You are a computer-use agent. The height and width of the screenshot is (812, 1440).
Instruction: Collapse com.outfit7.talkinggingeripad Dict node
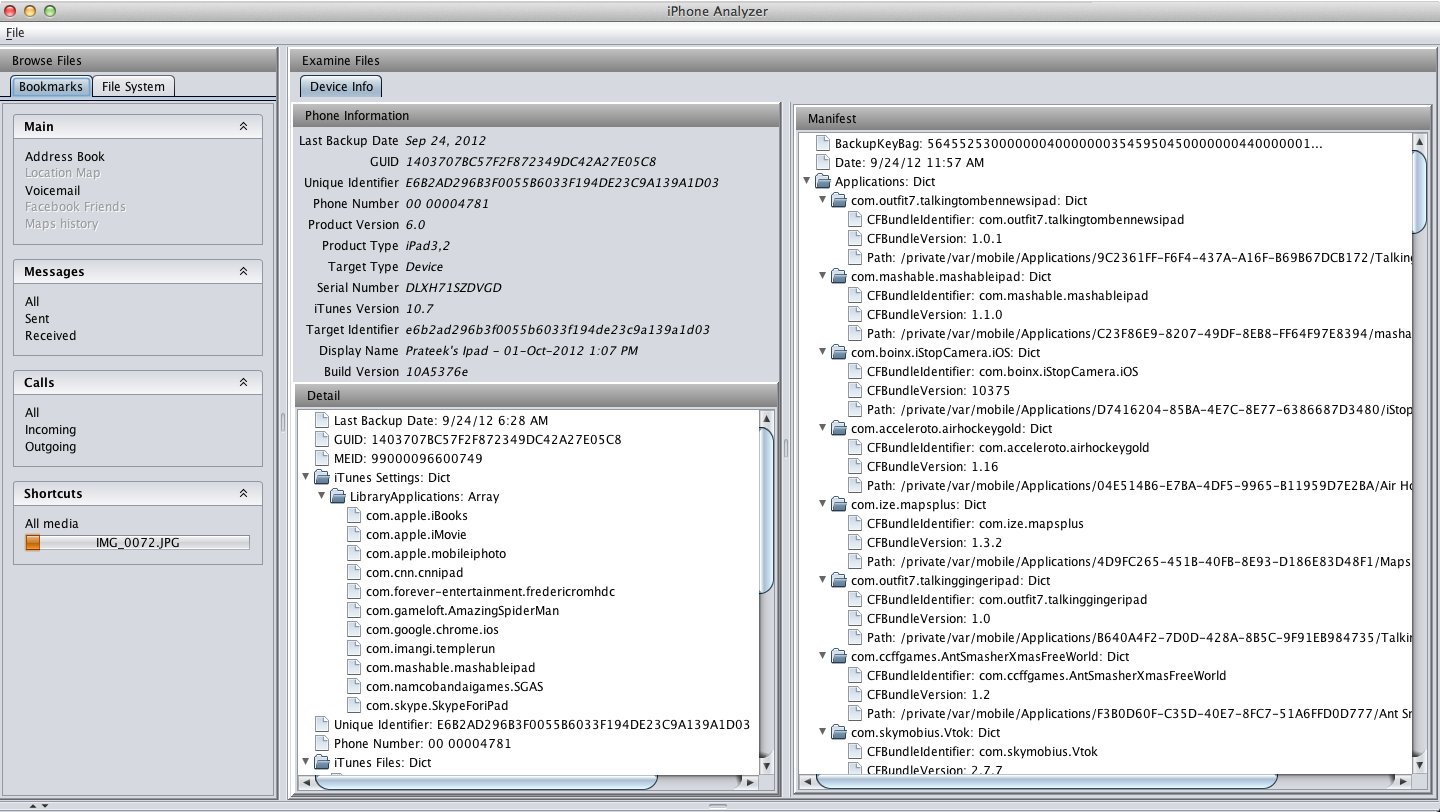(x=822, y=581)
